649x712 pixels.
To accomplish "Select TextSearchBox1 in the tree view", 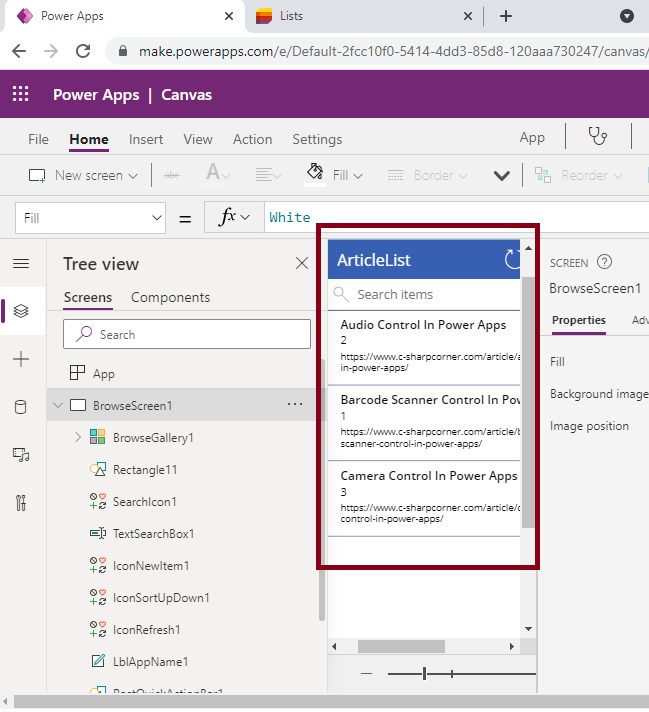I will [154, 534].
